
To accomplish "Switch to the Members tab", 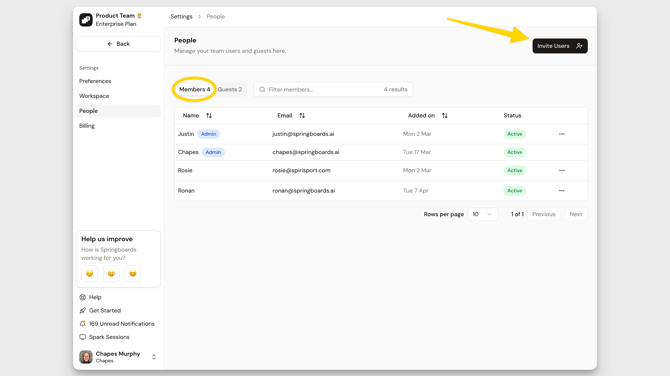I will 194,89.
